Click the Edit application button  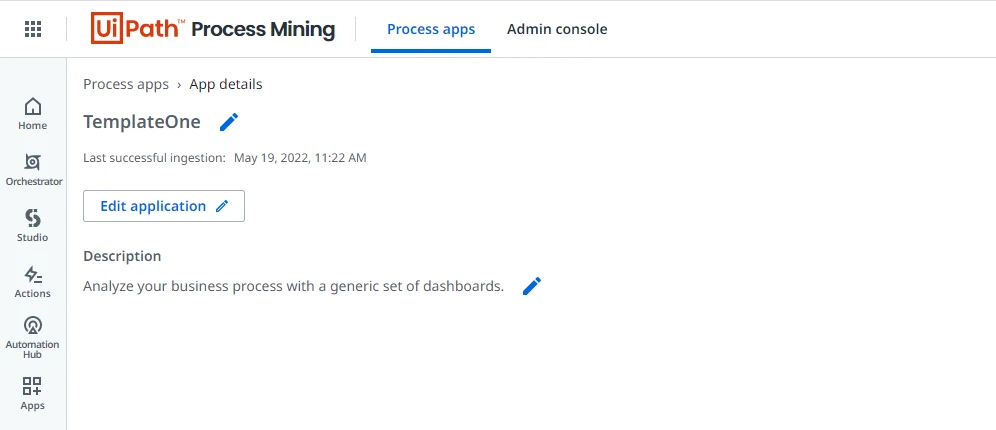pos(164,206)
